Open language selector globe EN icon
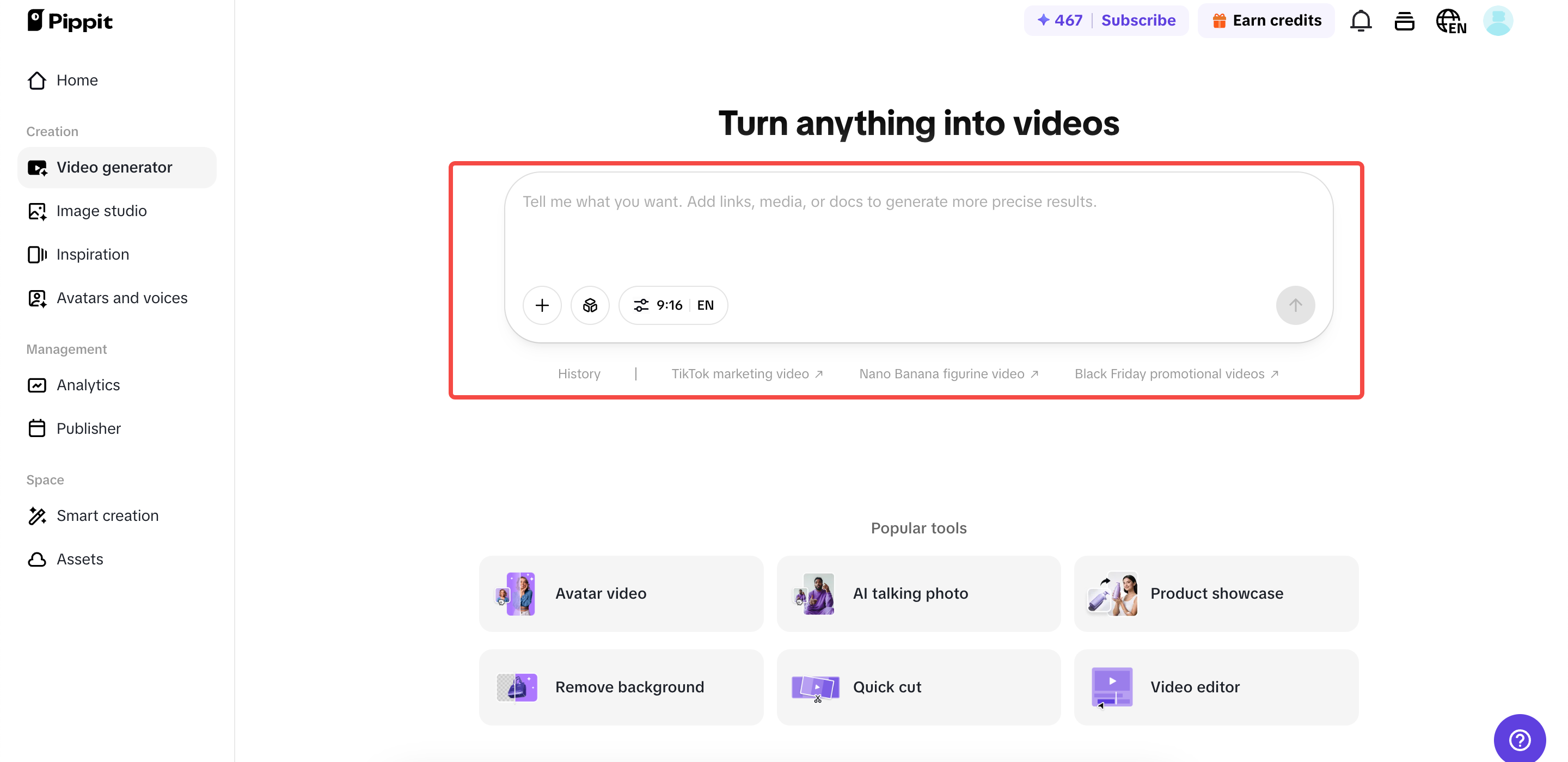The height and width of the screenshot is (762, 1568). click(x=1451, y=21)
